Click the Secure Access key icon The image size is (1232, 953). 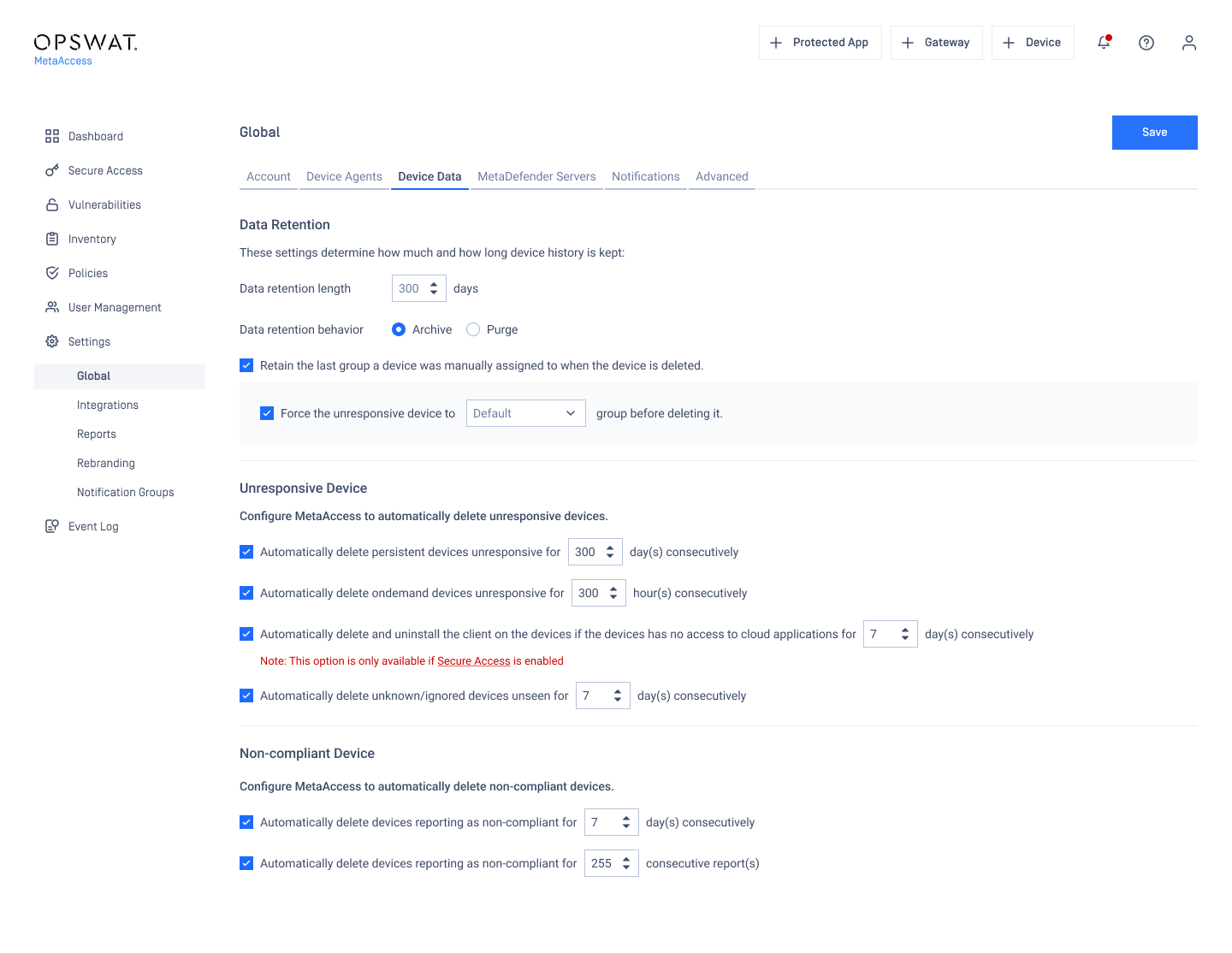52,170
